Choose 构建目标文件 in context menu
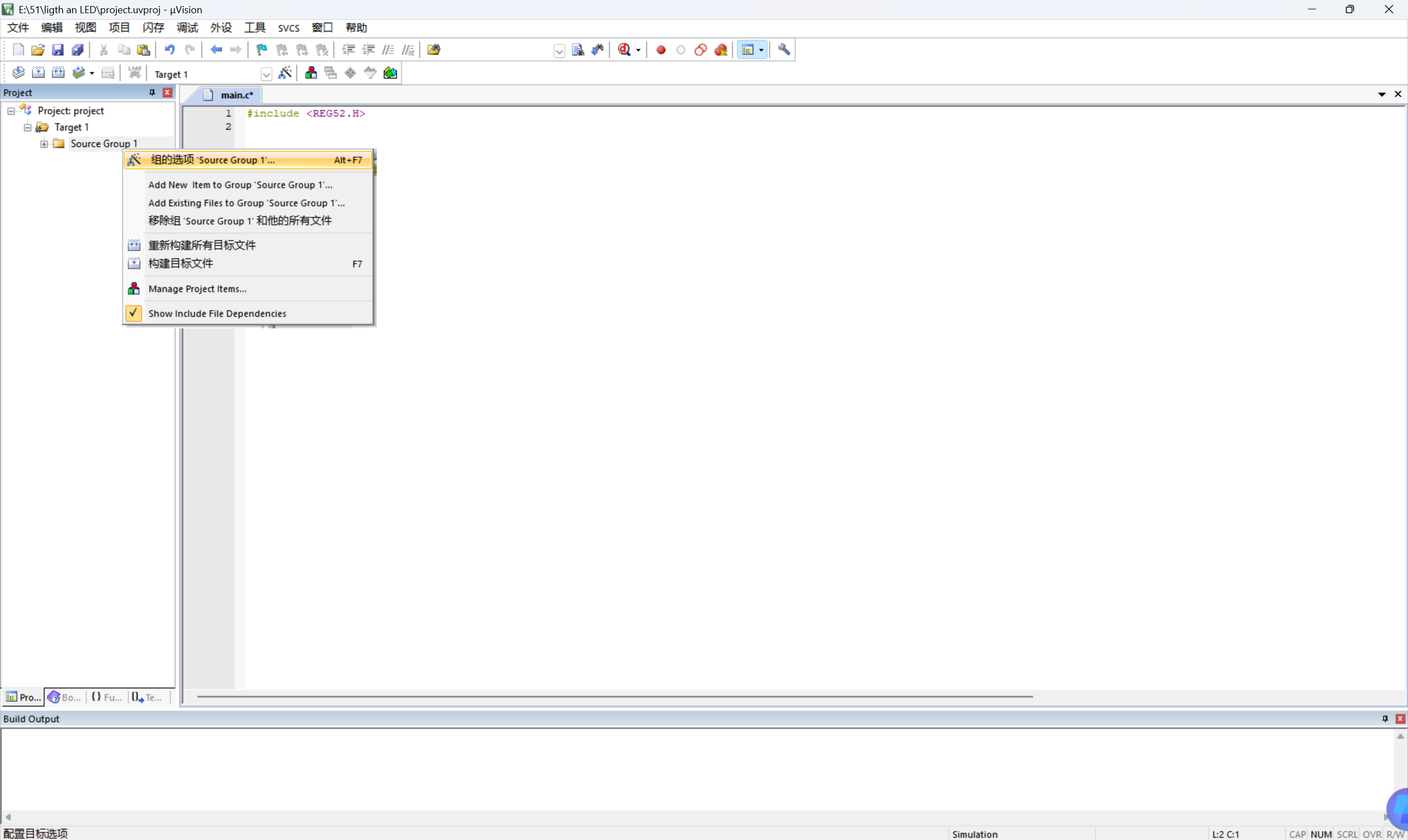This screenshot has width=1408, height=840. point(180,263)
